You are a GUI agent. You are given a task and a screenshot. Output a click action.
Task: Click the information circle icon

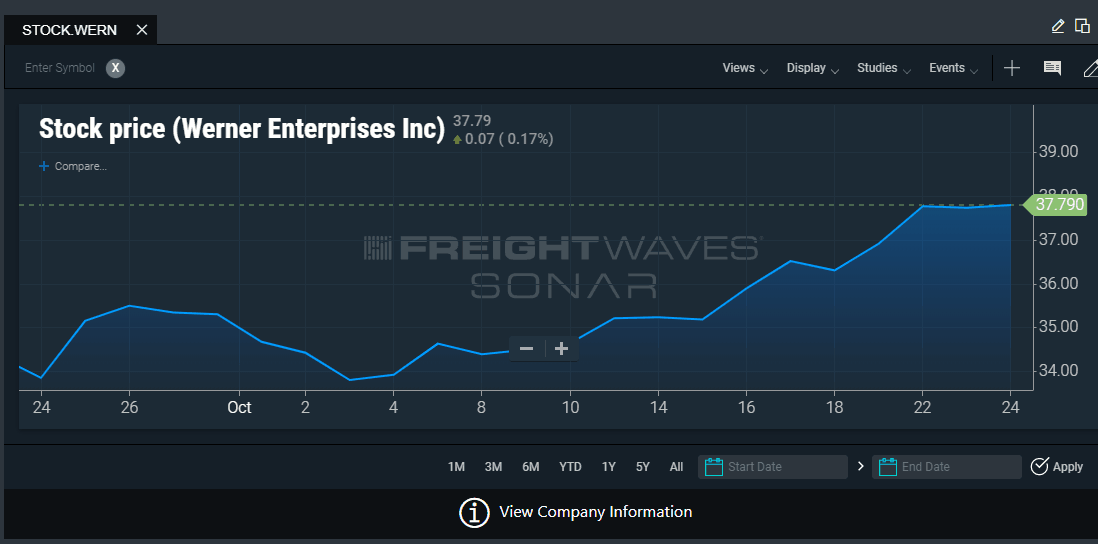[474, 512]
